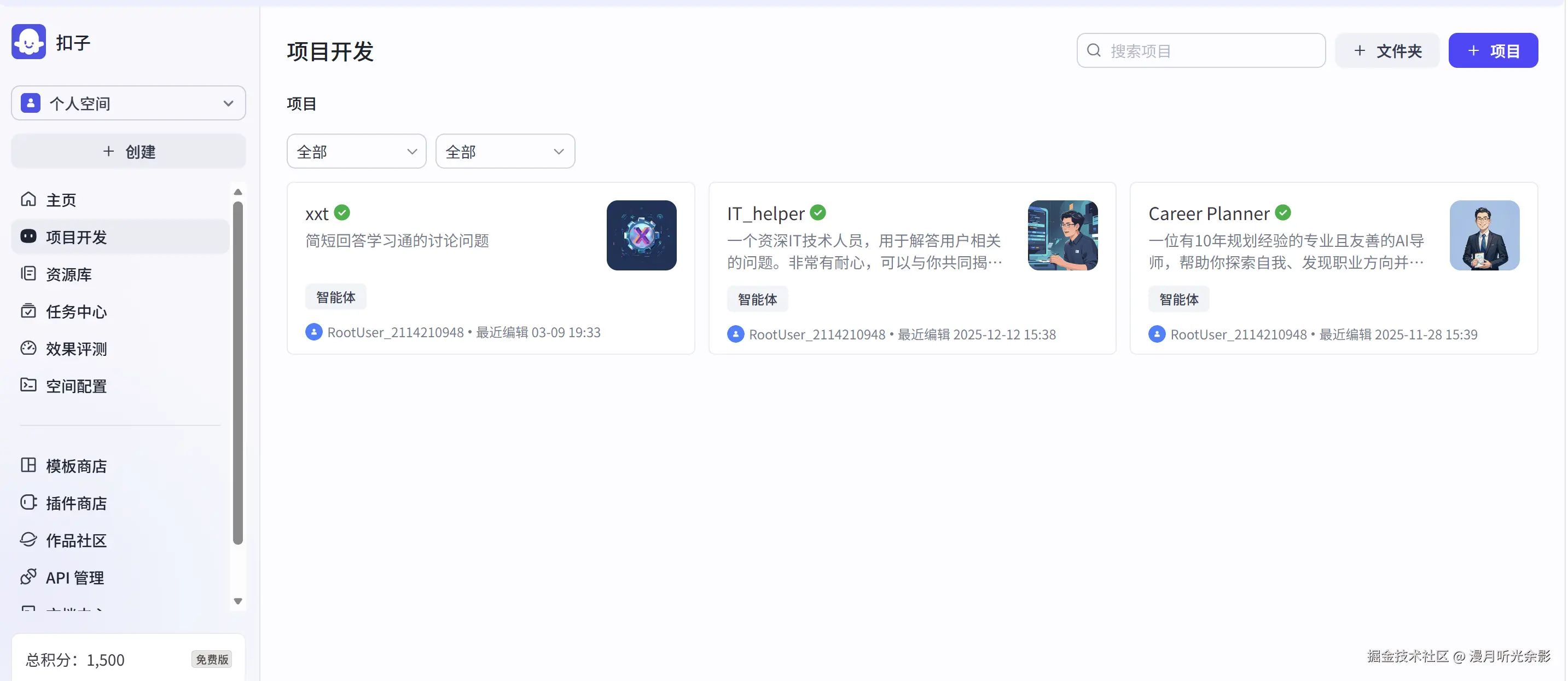Viewport: 1568px width, 681px height.
Task: Click the home icon beside 主页
Action: (28, 199)
